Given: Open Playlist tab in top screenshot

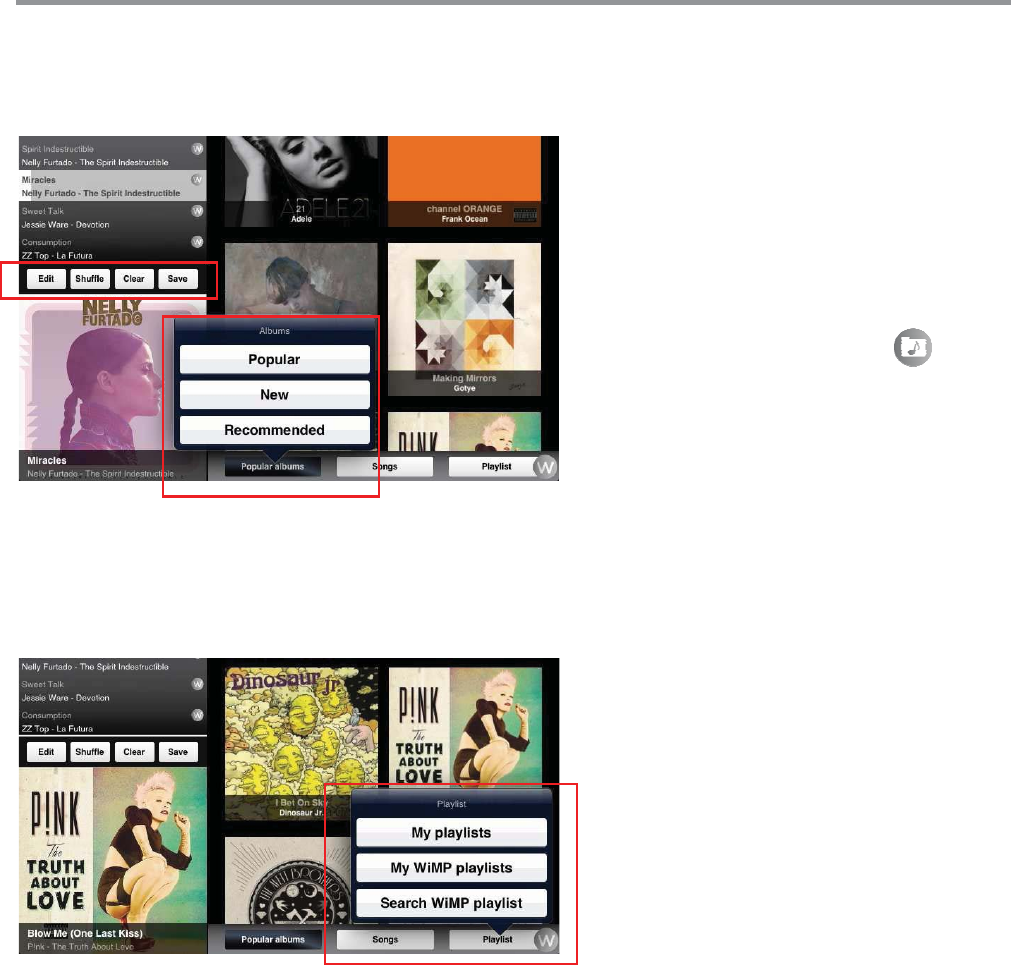Looking at the screenshot, I should [495, 467].
